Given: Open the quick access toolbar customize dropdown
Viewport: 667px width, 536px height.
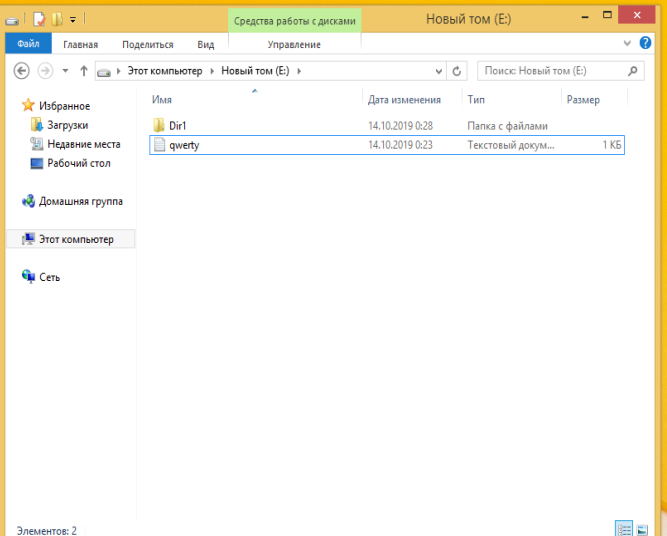Looking at the screenshot, I should (x=73, y=19).
